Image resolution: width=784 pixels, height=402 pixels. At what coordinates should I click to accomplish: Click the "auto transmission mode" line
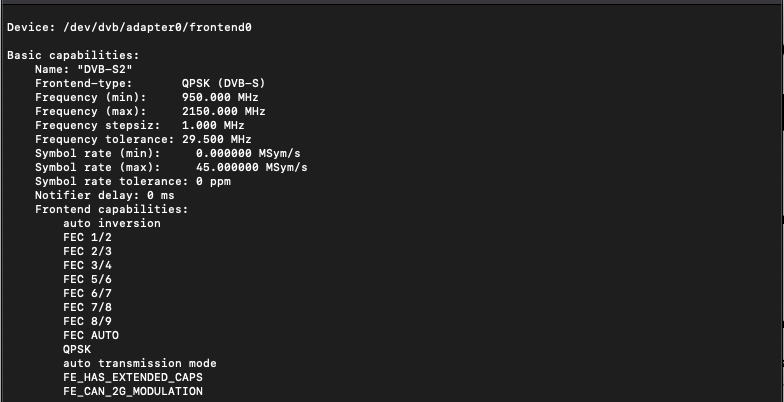[140, 363]
